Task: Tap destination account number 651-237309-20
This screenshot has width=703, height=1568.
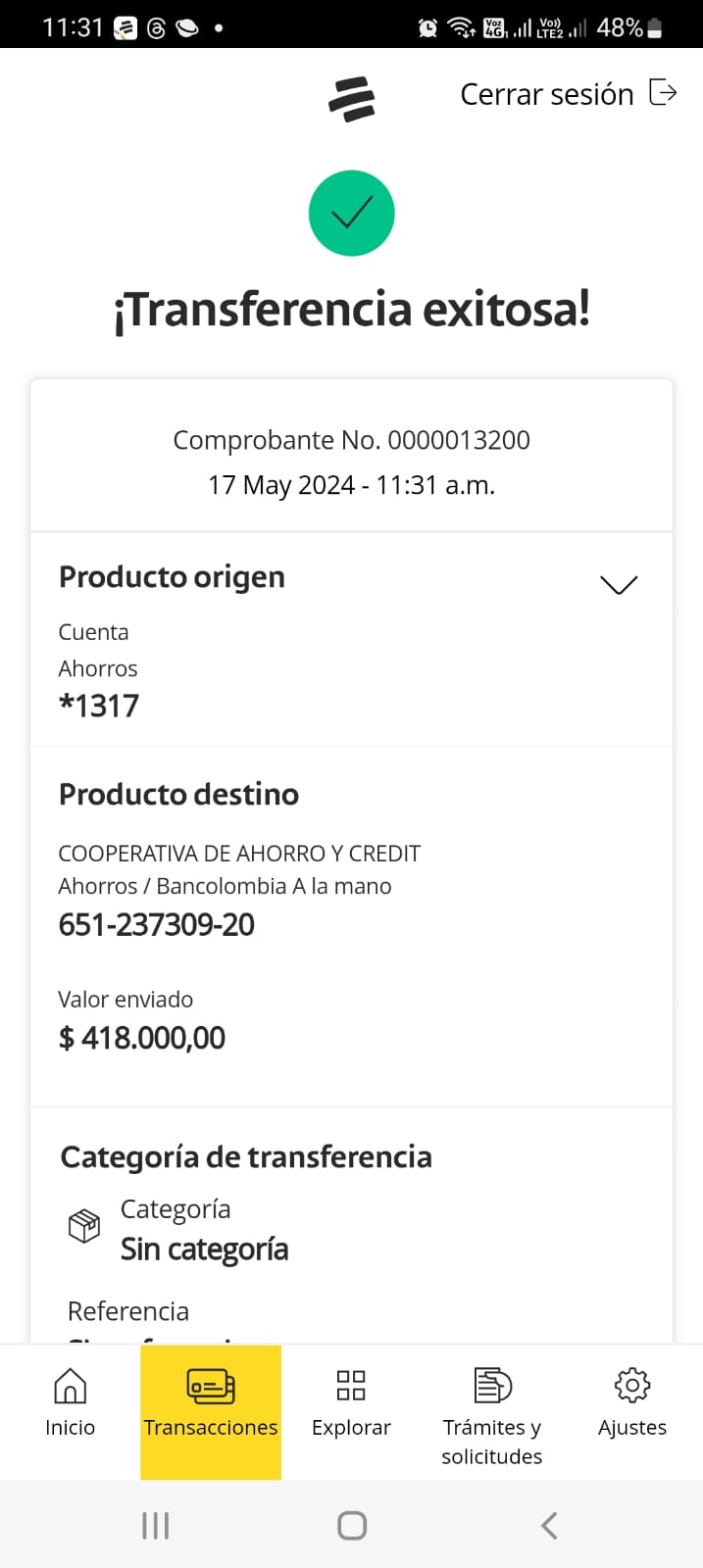Action: (x=157, y=924)
